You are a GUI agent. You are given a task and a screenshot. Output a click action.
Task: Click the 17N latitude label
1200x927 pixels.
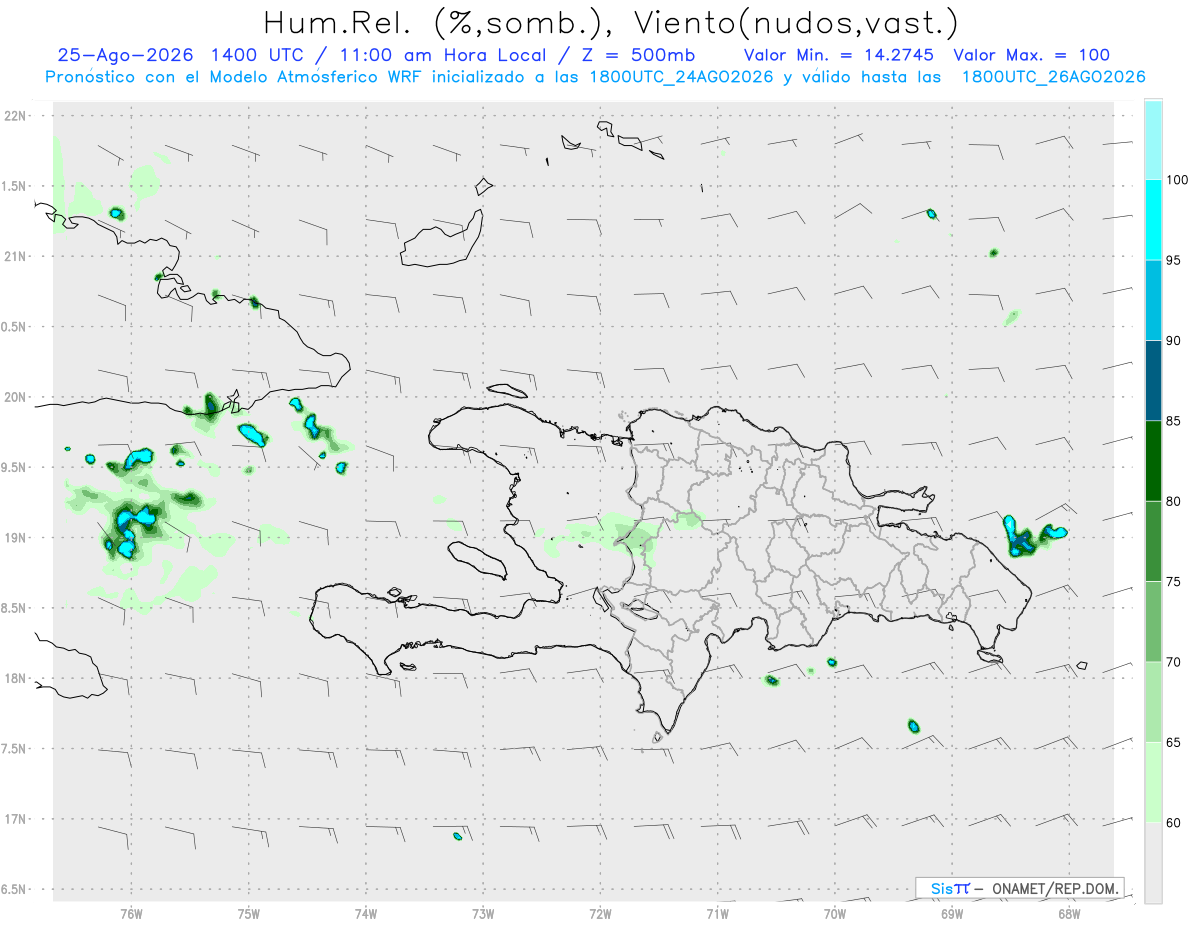coord(17,819)
